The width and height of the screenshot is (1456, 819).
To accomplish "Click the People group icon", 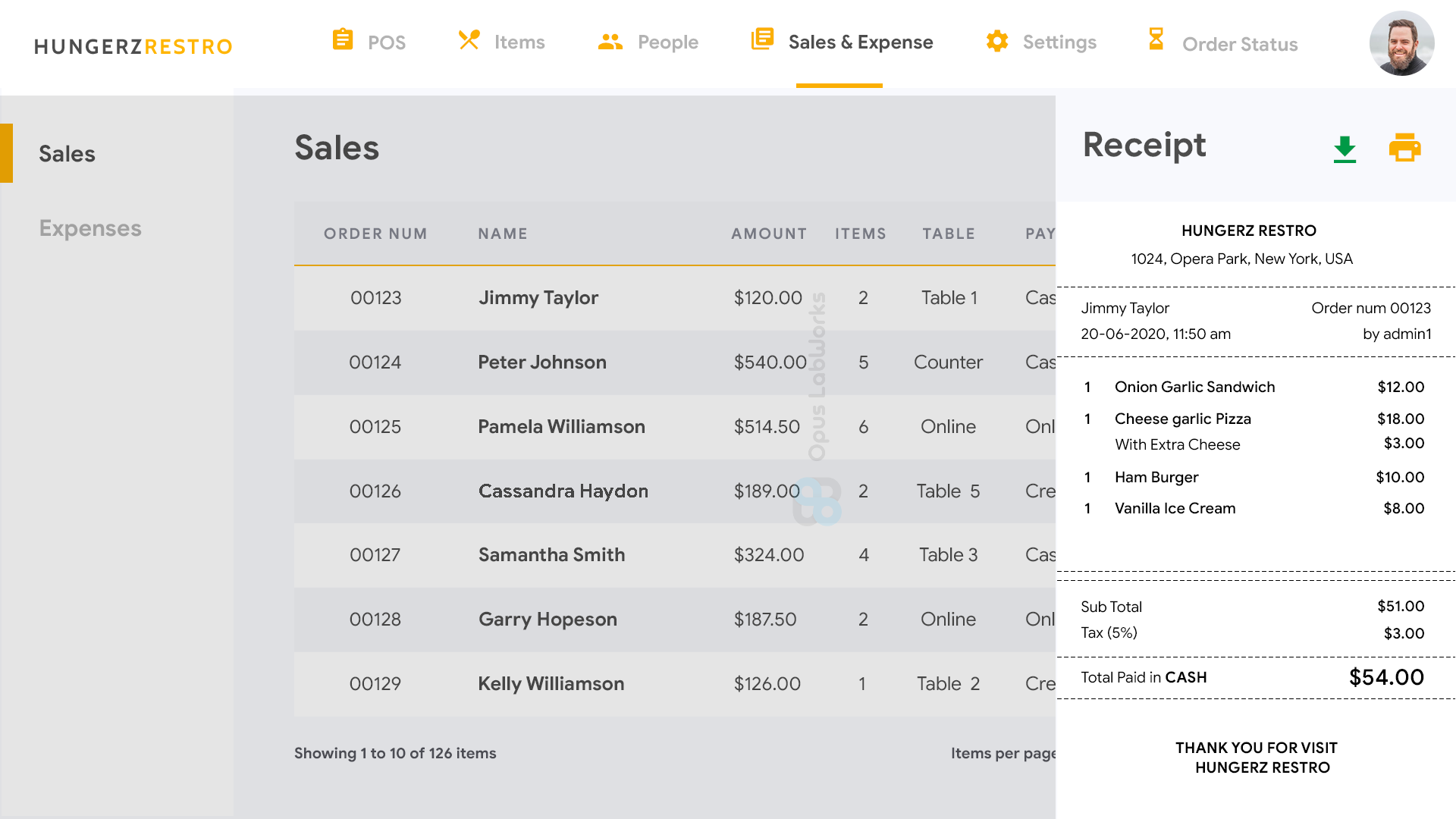I will coord(610,42).
